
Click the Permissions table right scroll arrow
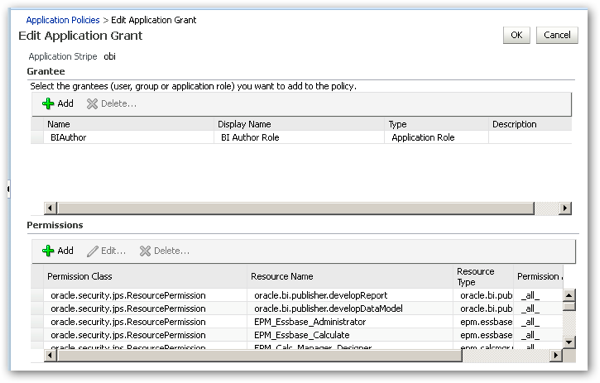click(556, 355)
